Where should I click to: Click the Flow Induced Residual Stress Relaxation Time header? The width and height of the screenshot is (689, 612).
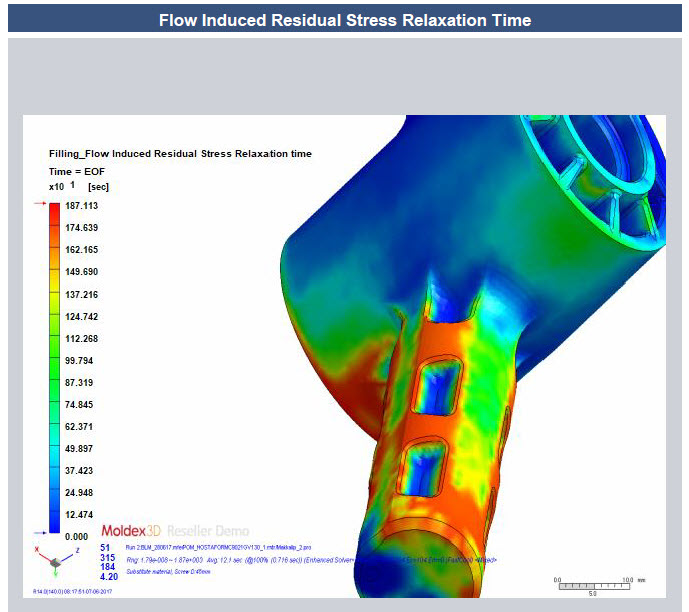point(344,20)
